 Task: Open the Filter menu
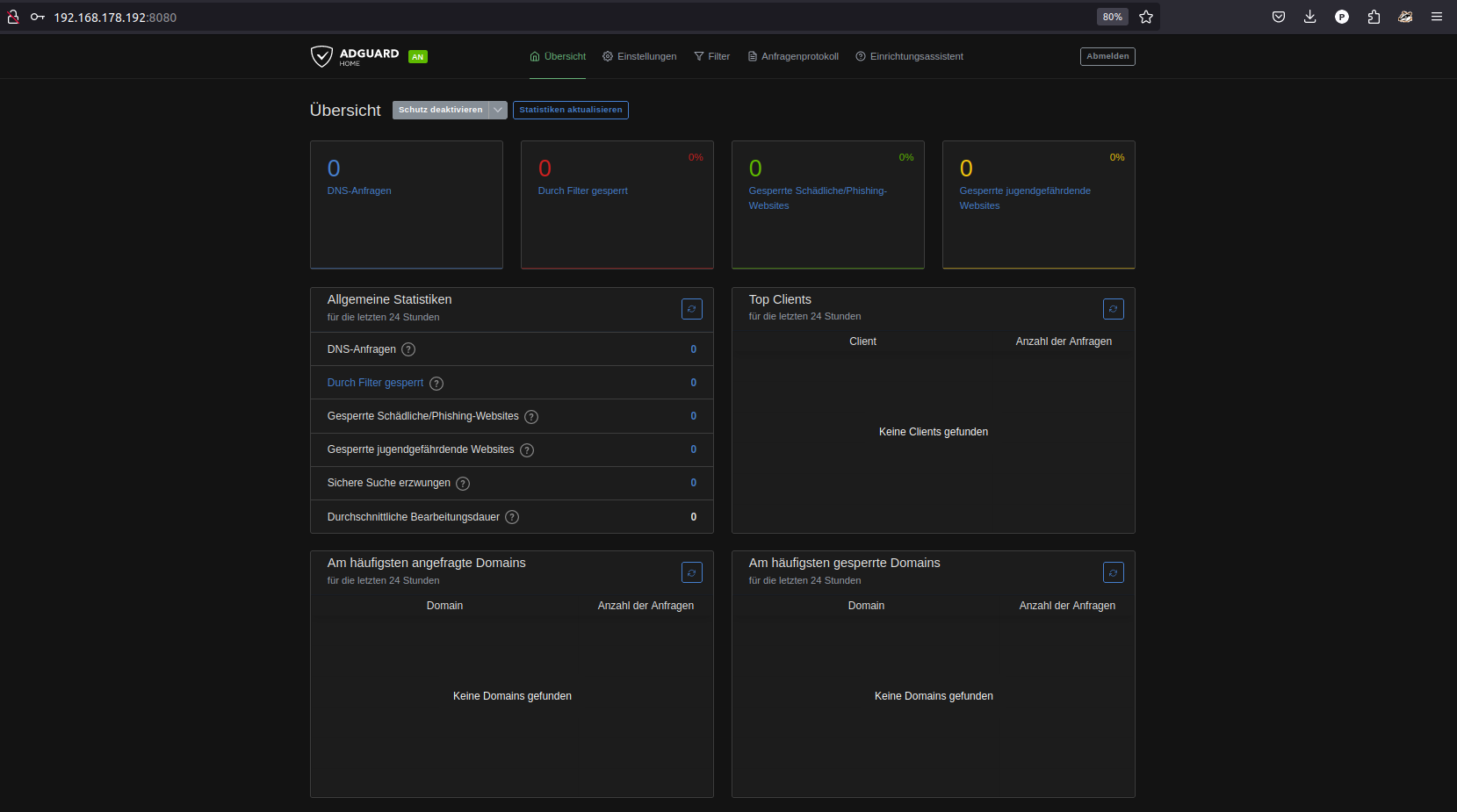pyautogui.click(x=712, y=56)
